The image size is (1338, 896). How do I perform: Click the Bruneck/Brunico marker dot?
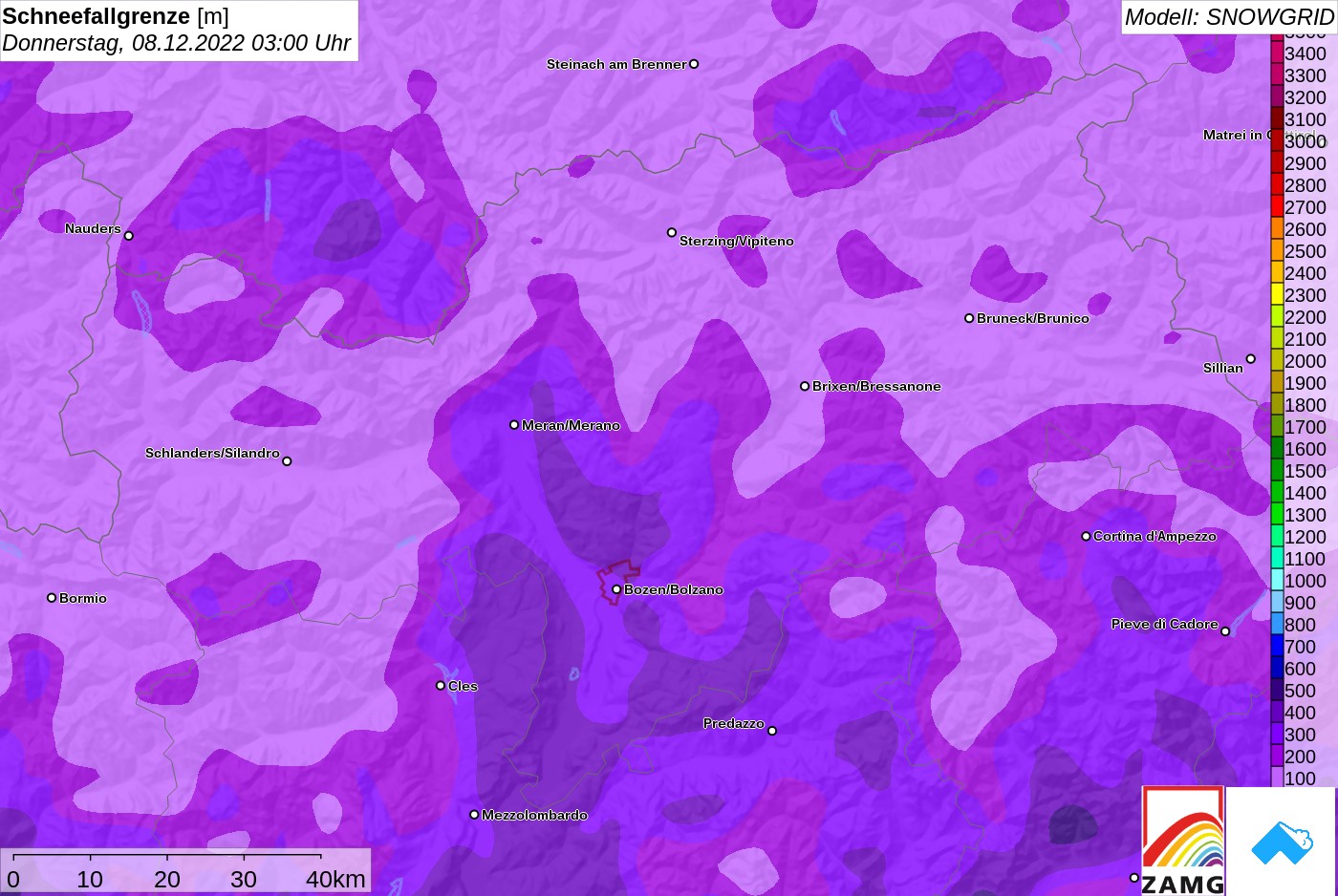[969, 318]
